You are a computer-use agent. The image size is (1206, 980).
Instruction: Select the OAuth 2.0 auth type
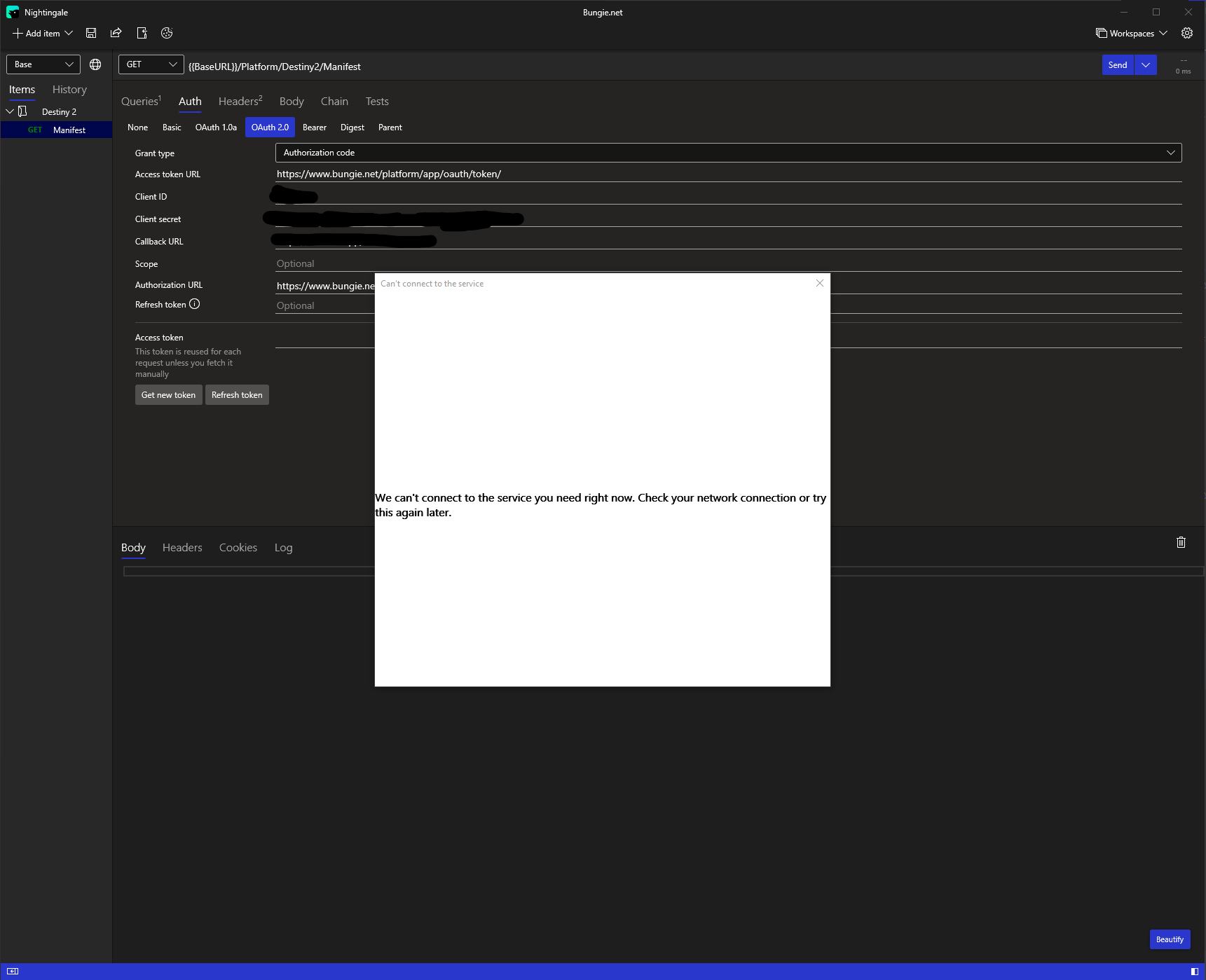coord(270,127)
